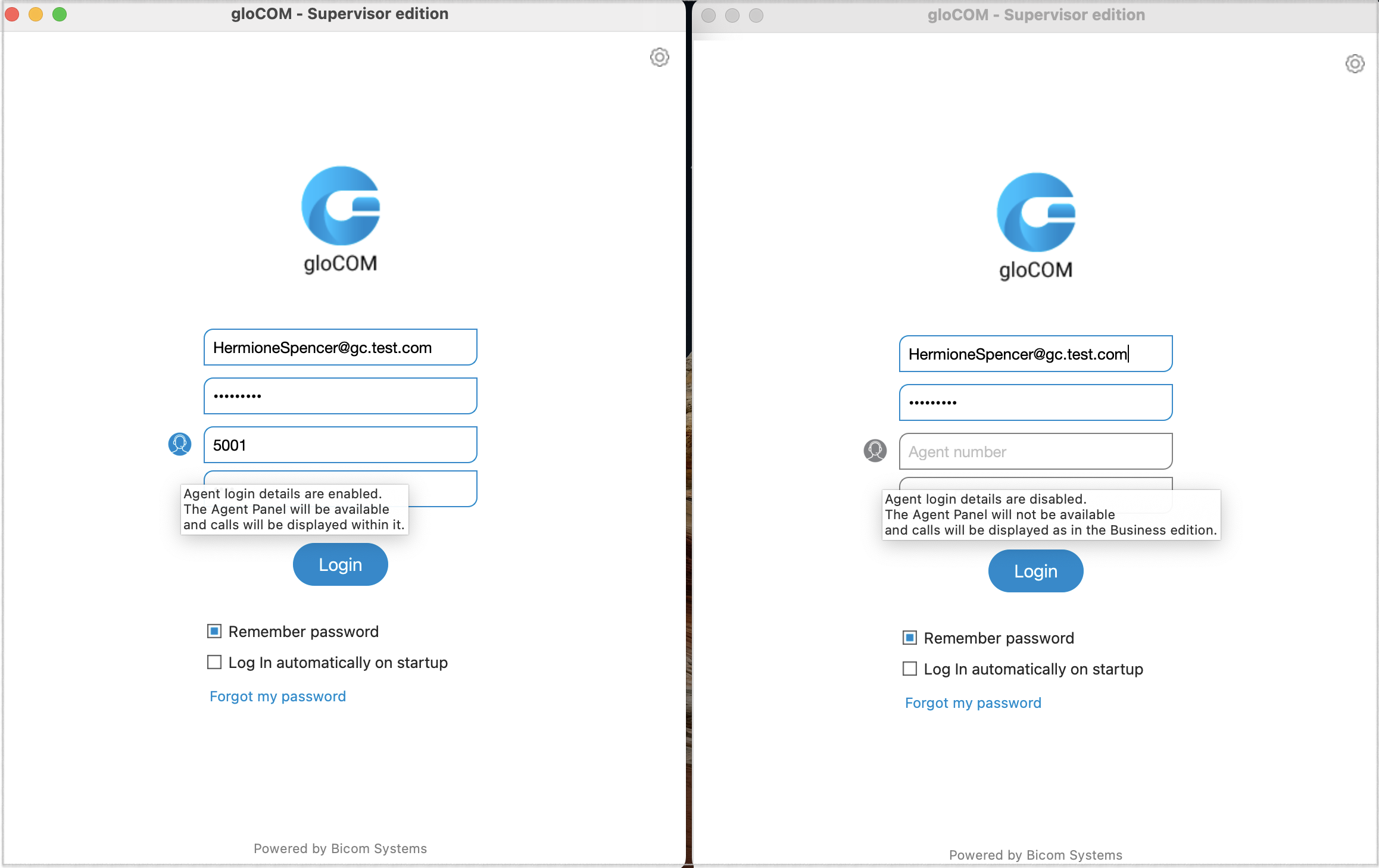
Task: Select the password field in left window
Action: coord(340,395)
